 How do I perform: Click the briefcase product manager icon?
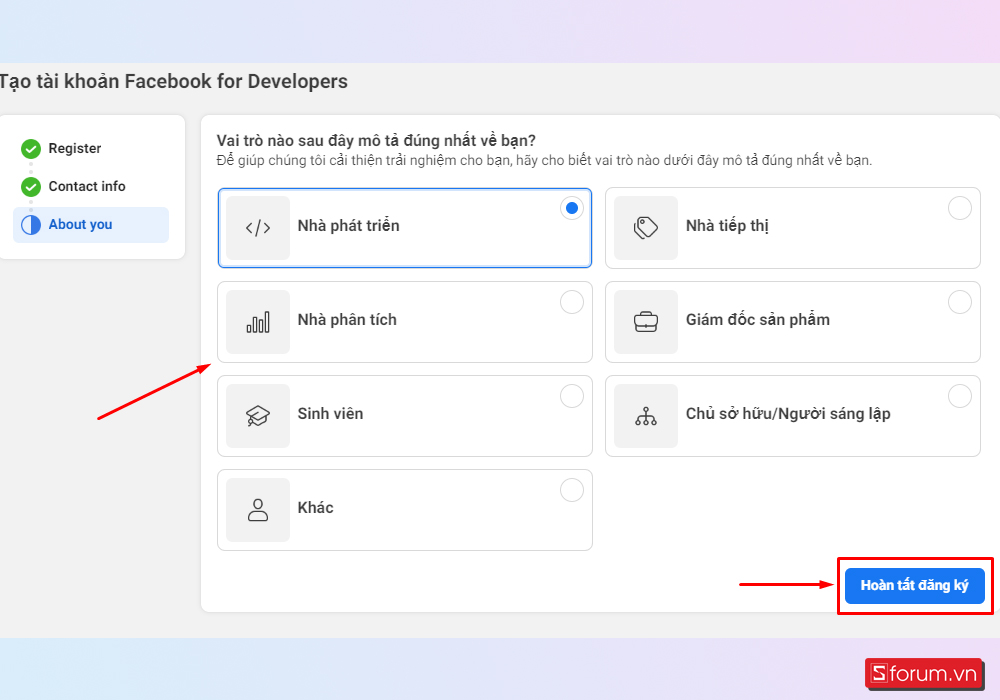coord(646,322)
